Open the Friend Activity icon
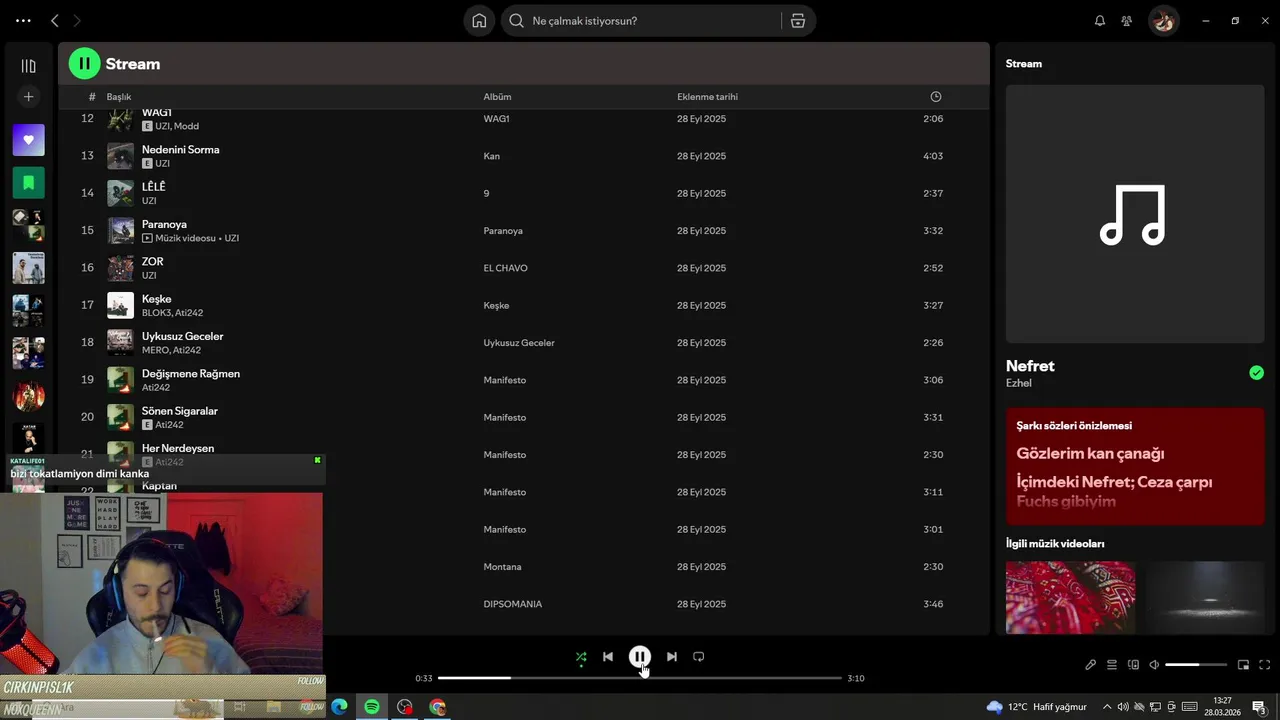1280x720 pixels. 1127,20
